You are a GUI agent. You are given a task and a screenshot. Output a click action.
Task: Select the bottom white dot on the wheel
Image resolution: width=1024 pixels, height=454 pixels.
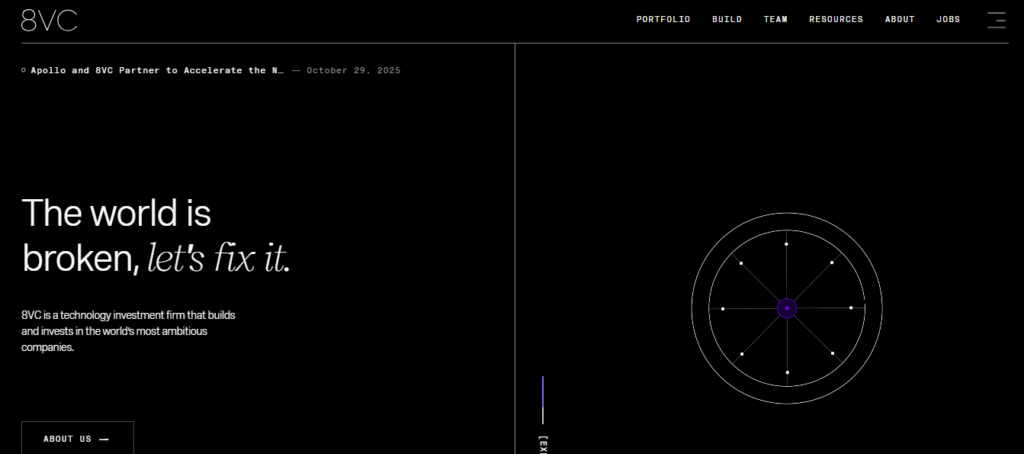(x=787, y=372)
